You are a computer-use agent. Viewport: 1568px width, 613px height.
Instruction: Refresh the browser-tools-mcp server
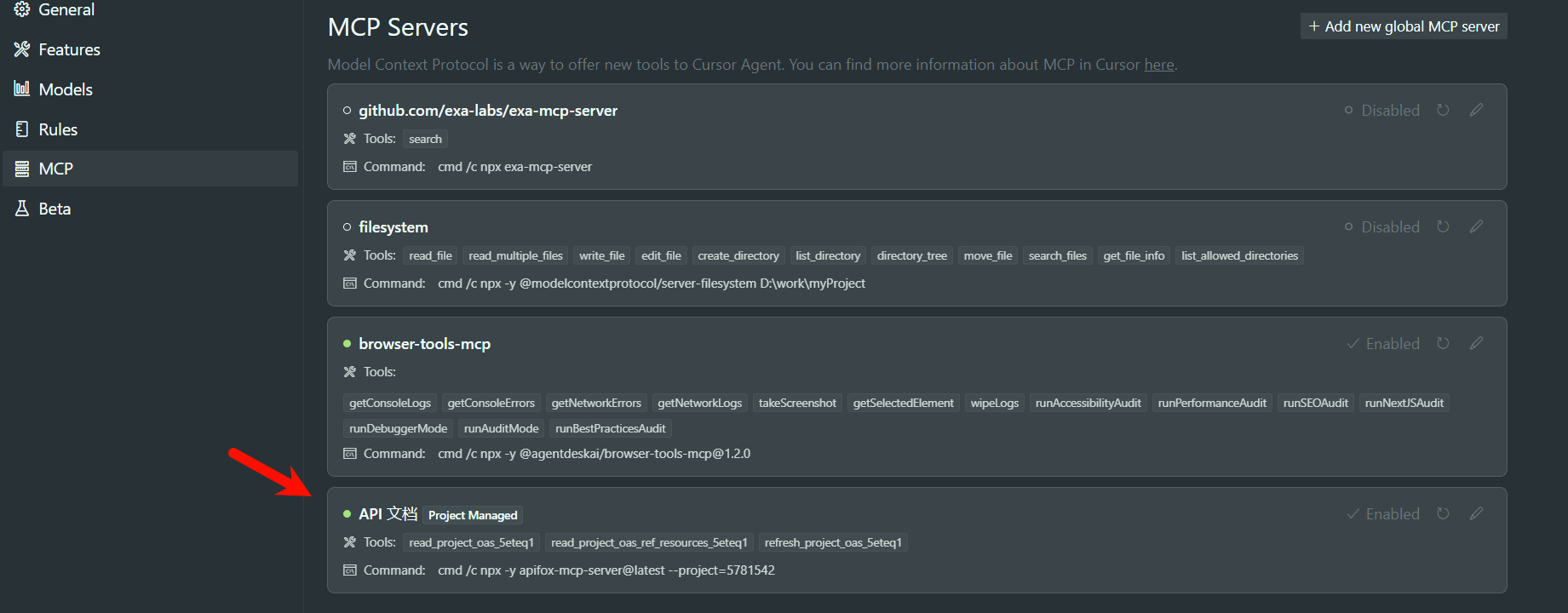click(1443, 343)
